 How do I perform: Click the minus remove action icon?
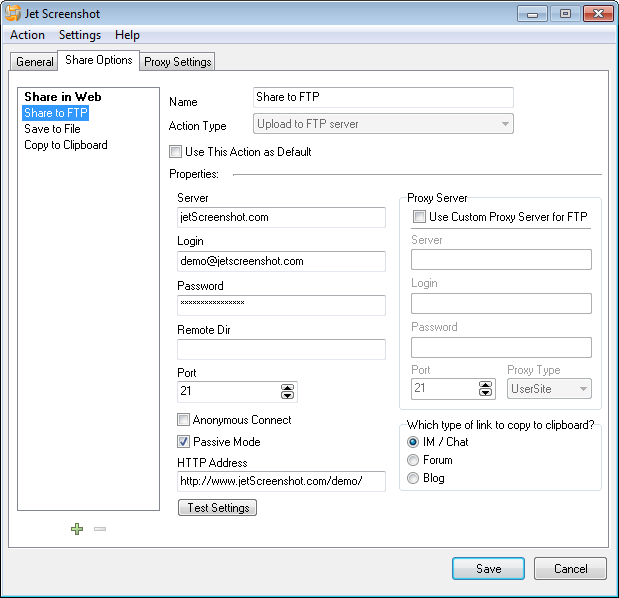[x=100, y=529]
